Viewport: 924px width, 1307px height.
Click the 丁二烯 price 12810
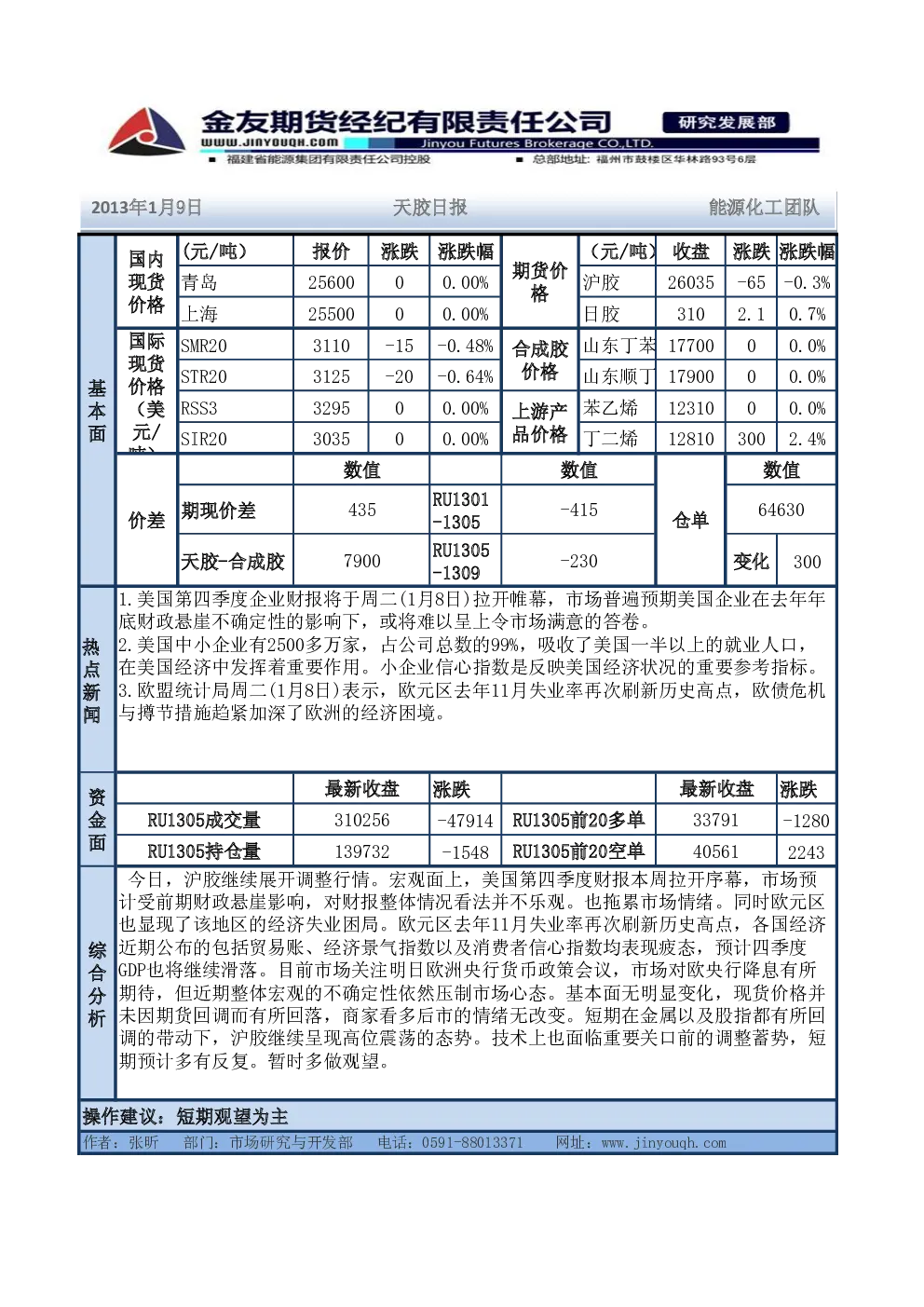pyautogui.click(x=690, y=439)
